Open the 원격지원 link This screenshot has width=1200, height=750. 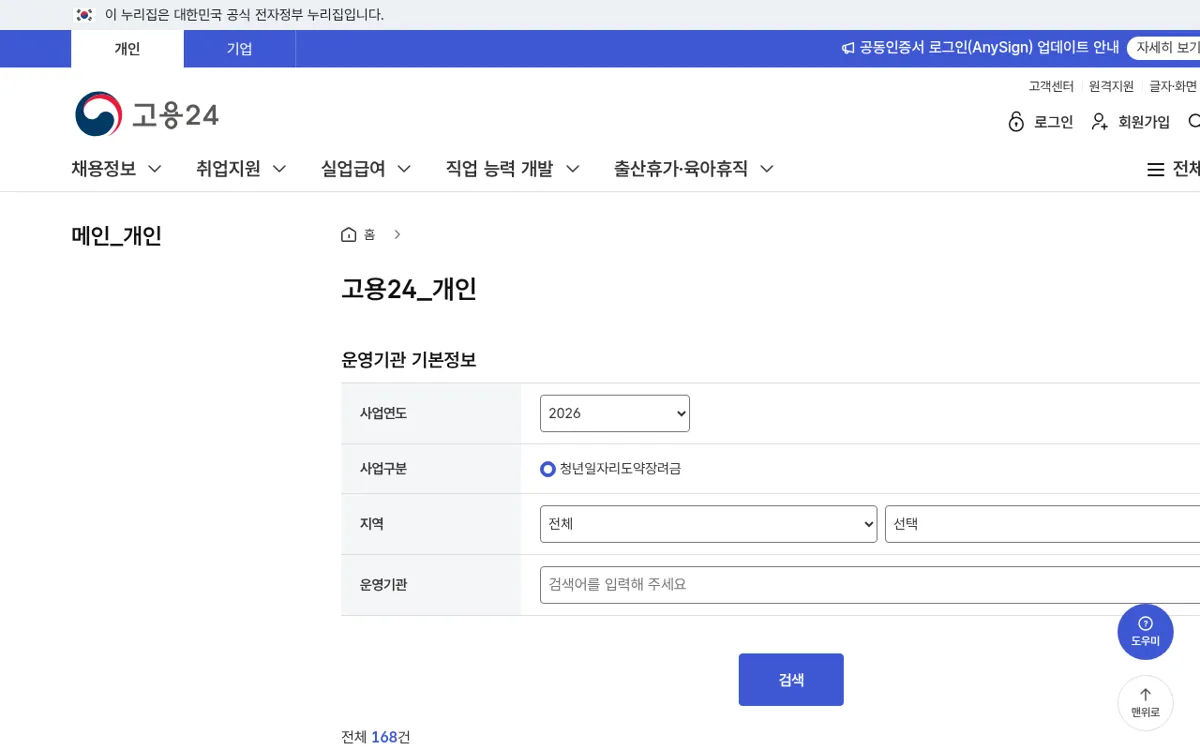pyautogui.click(x=1111, y=86)
